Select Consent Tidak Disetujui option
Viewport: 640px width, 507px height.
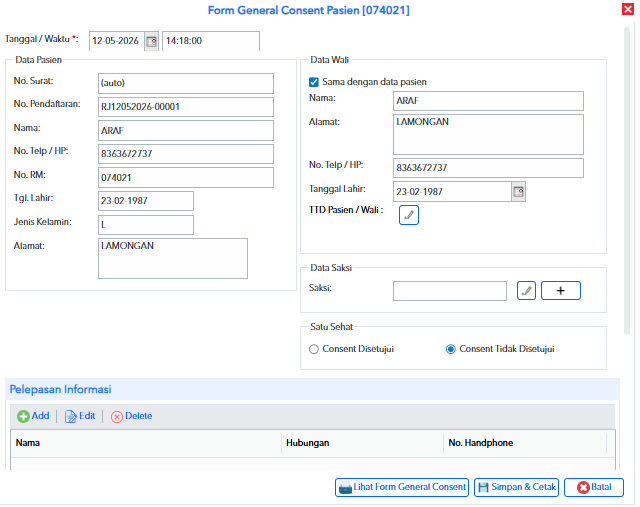[450, 349]
